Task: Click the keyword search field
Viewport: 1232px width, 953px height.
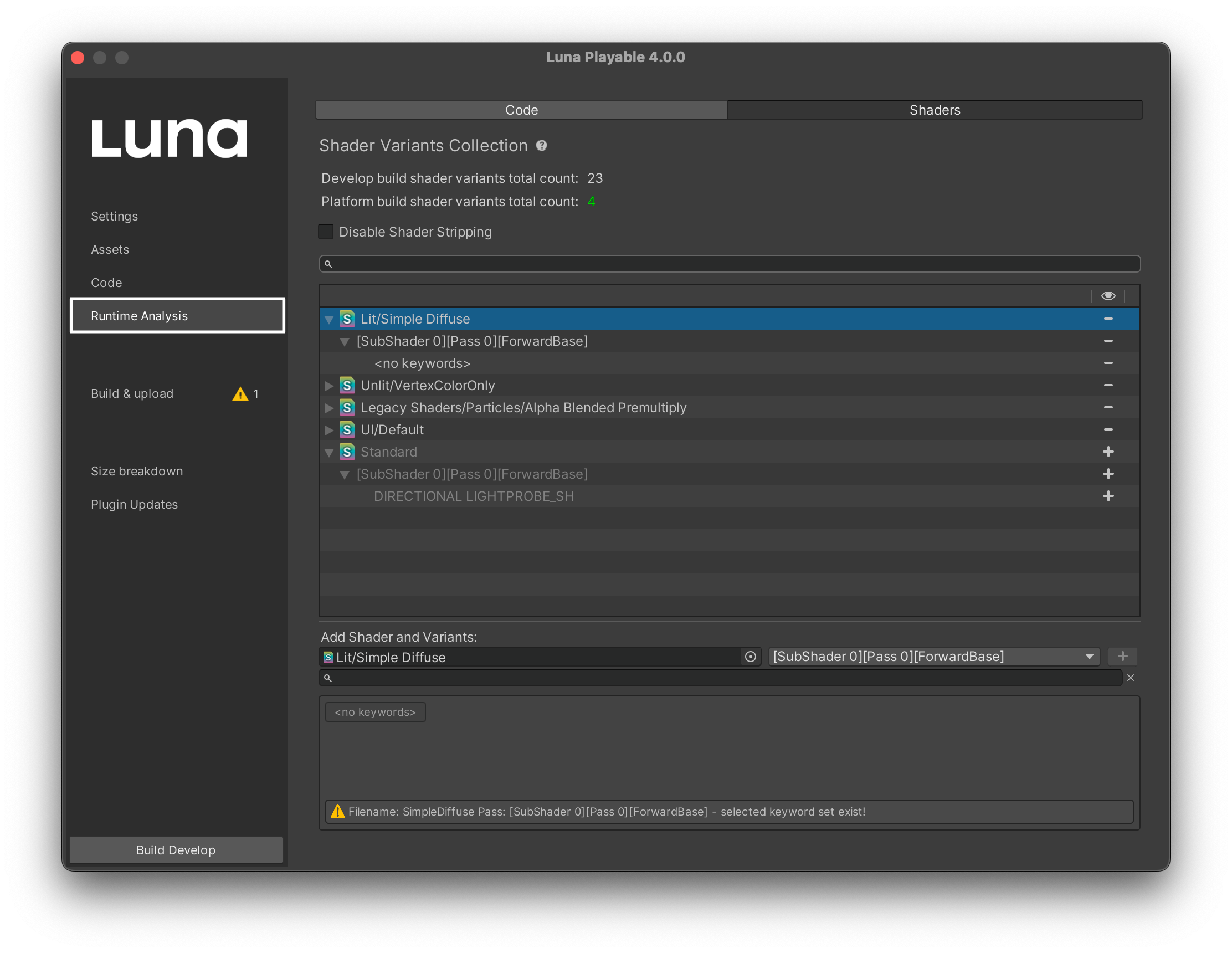Action: click(x=720, y=678)
